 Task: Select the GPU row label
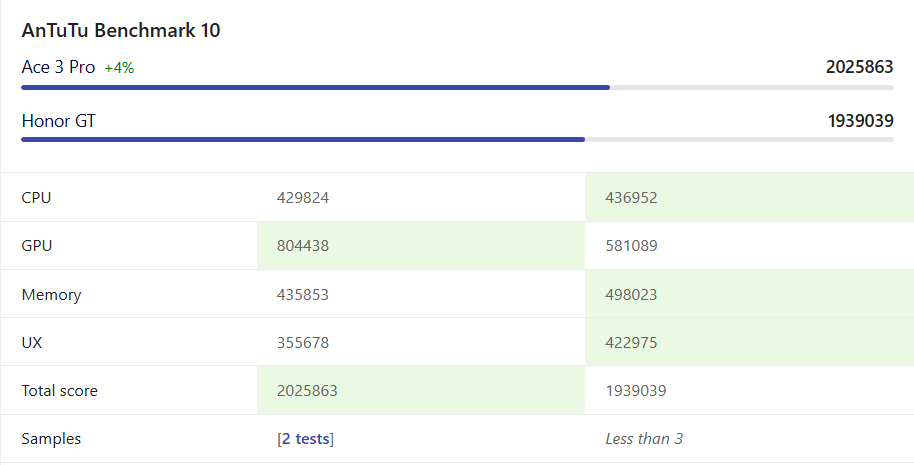[37, 245]
